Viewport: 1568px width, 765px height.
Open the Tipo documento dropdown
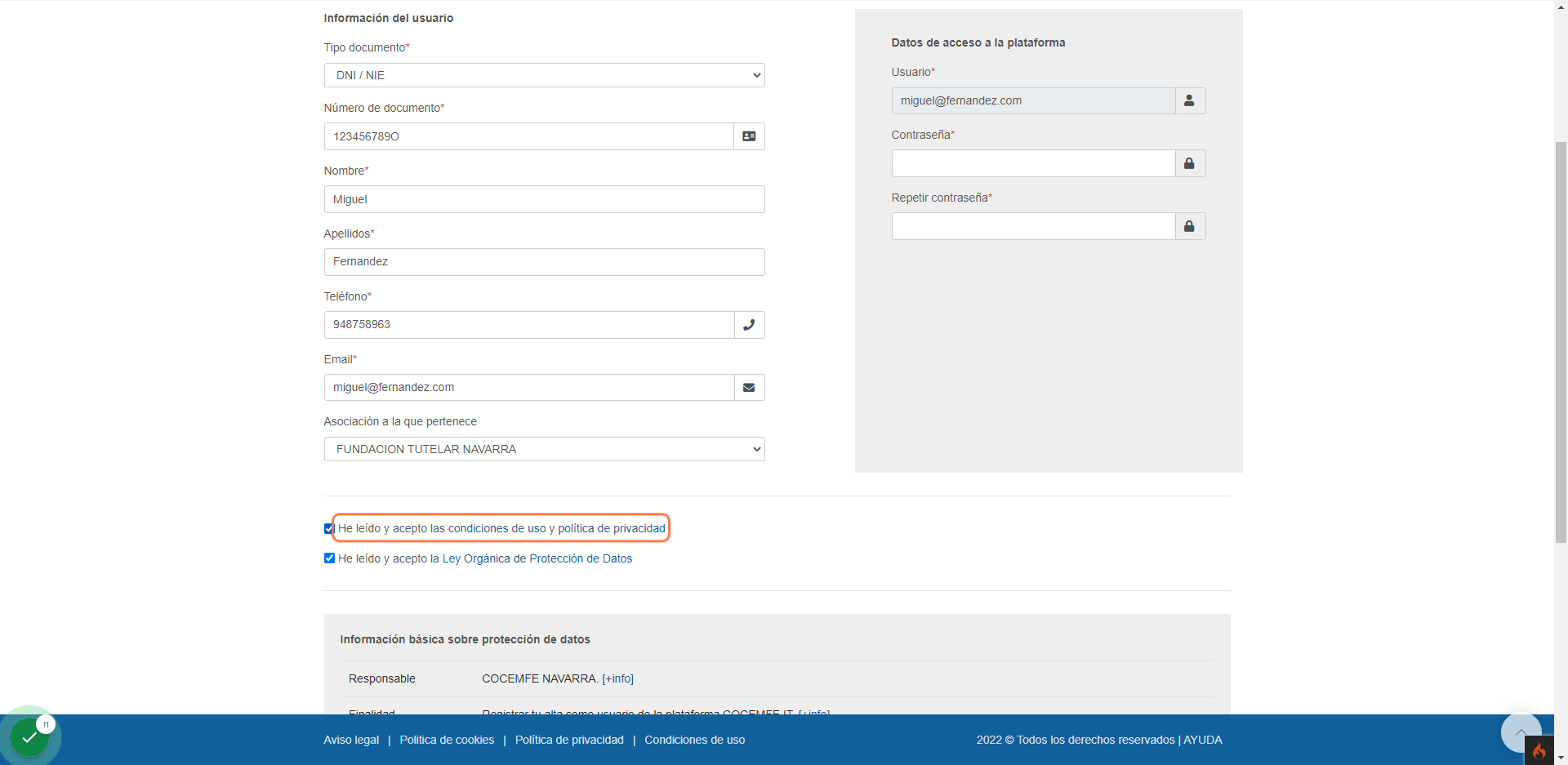545,75
